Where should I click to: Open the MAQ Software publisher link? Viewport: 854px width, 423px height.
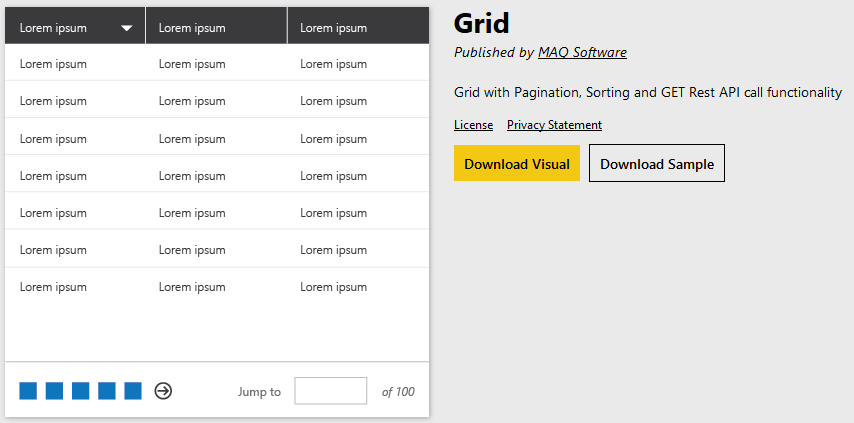582,52
